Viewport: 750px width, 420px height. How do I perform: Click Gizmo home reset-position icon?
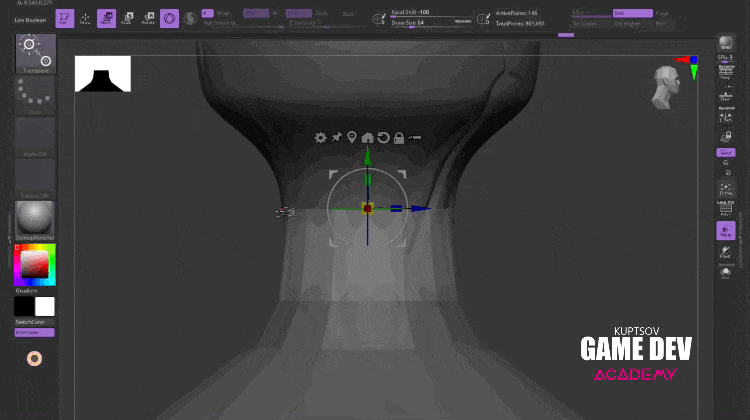(367, 138)
